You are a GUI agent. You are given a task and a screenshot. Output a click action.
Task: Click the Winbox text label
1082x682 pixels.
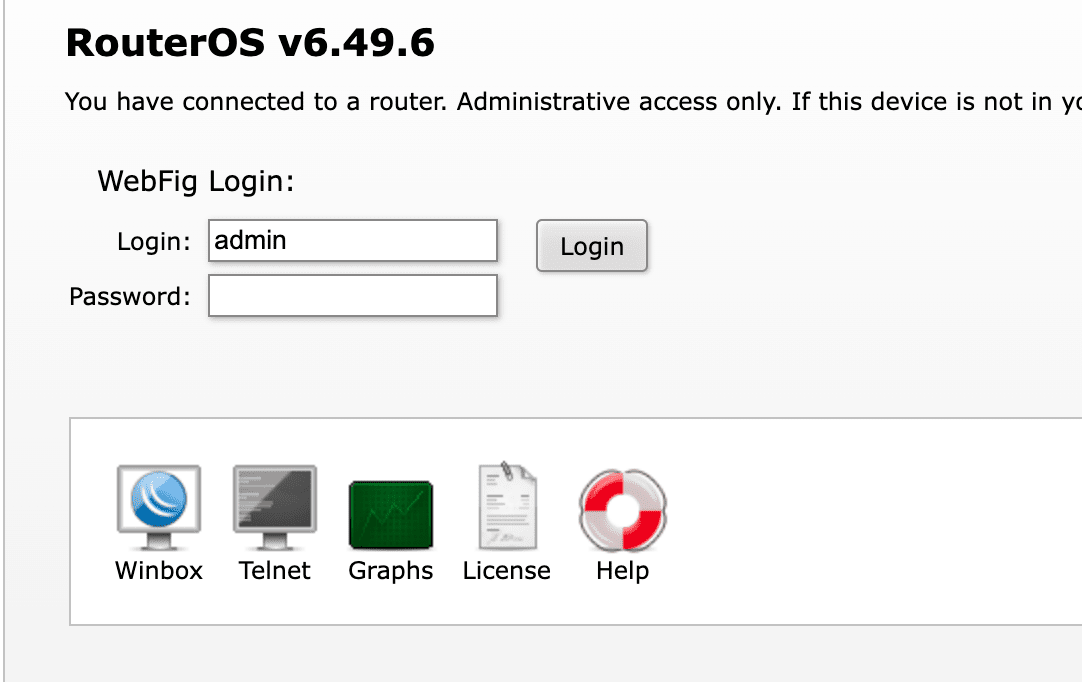pos(159,571)
